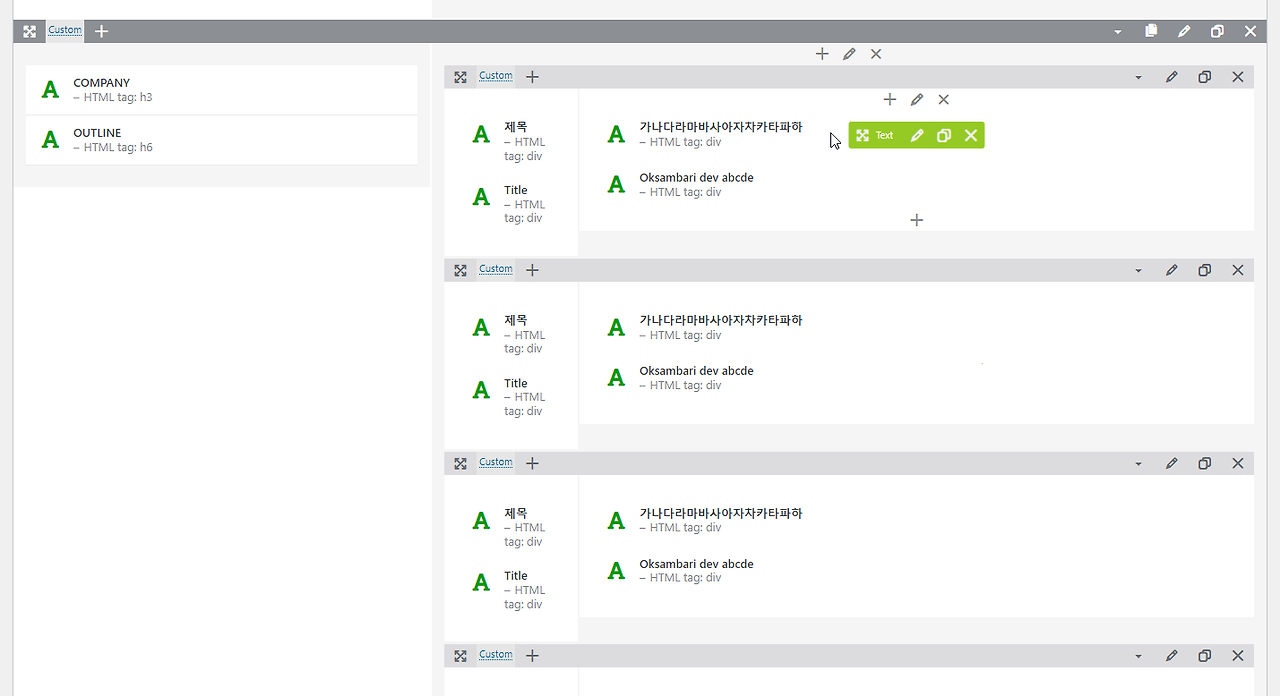Grab the outer row's drag-move handle
The image size is (1280, 696).
coord(30,31)
